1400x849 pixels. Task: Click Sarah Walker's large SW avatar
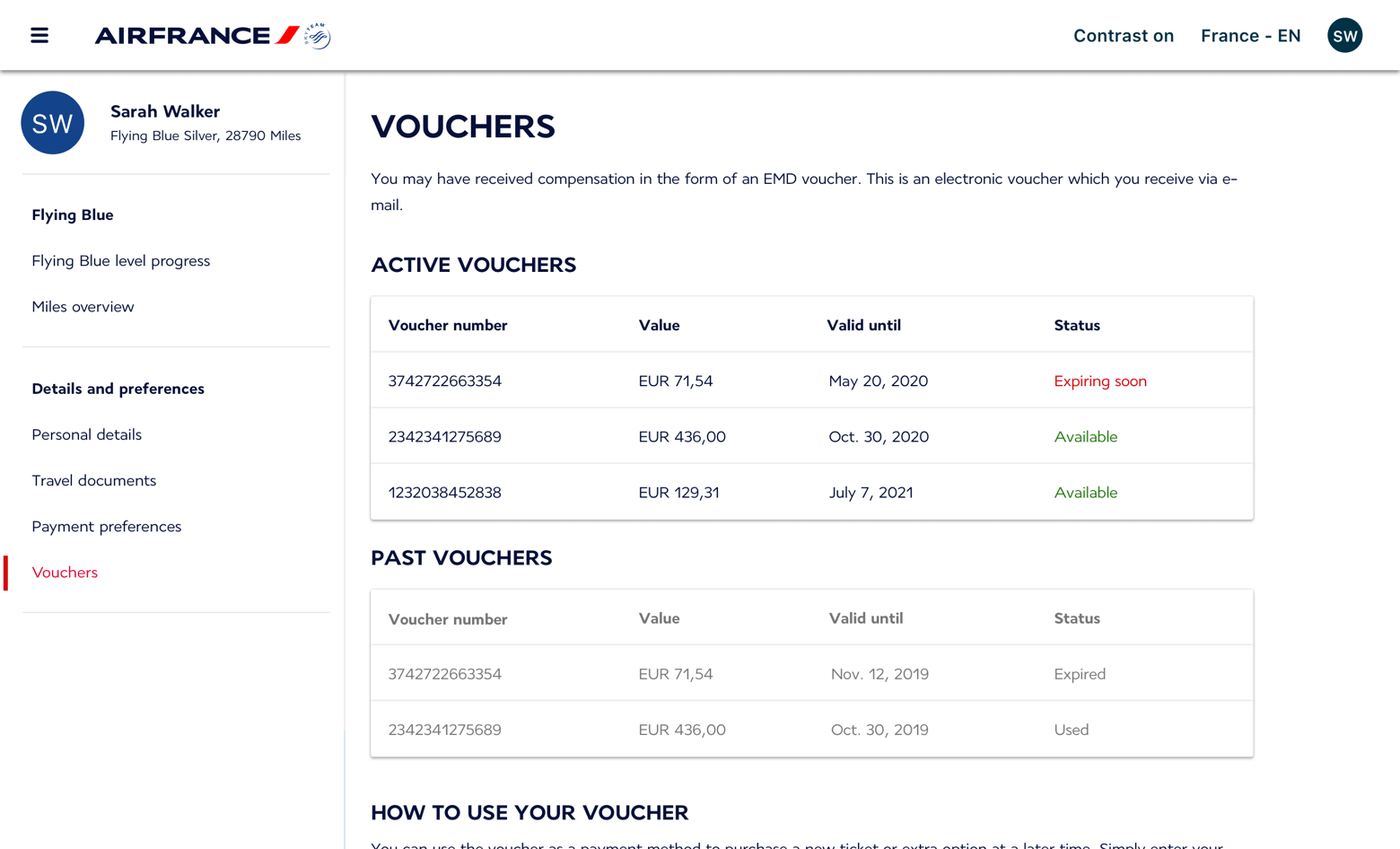coord(52,123)
